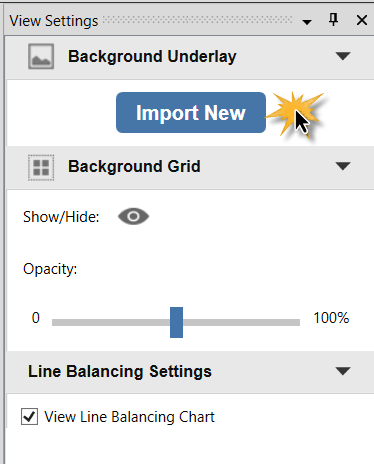
Task: Click the View Line Balancing Chart label
Action: pyautogui.click(x=130, y=417)
